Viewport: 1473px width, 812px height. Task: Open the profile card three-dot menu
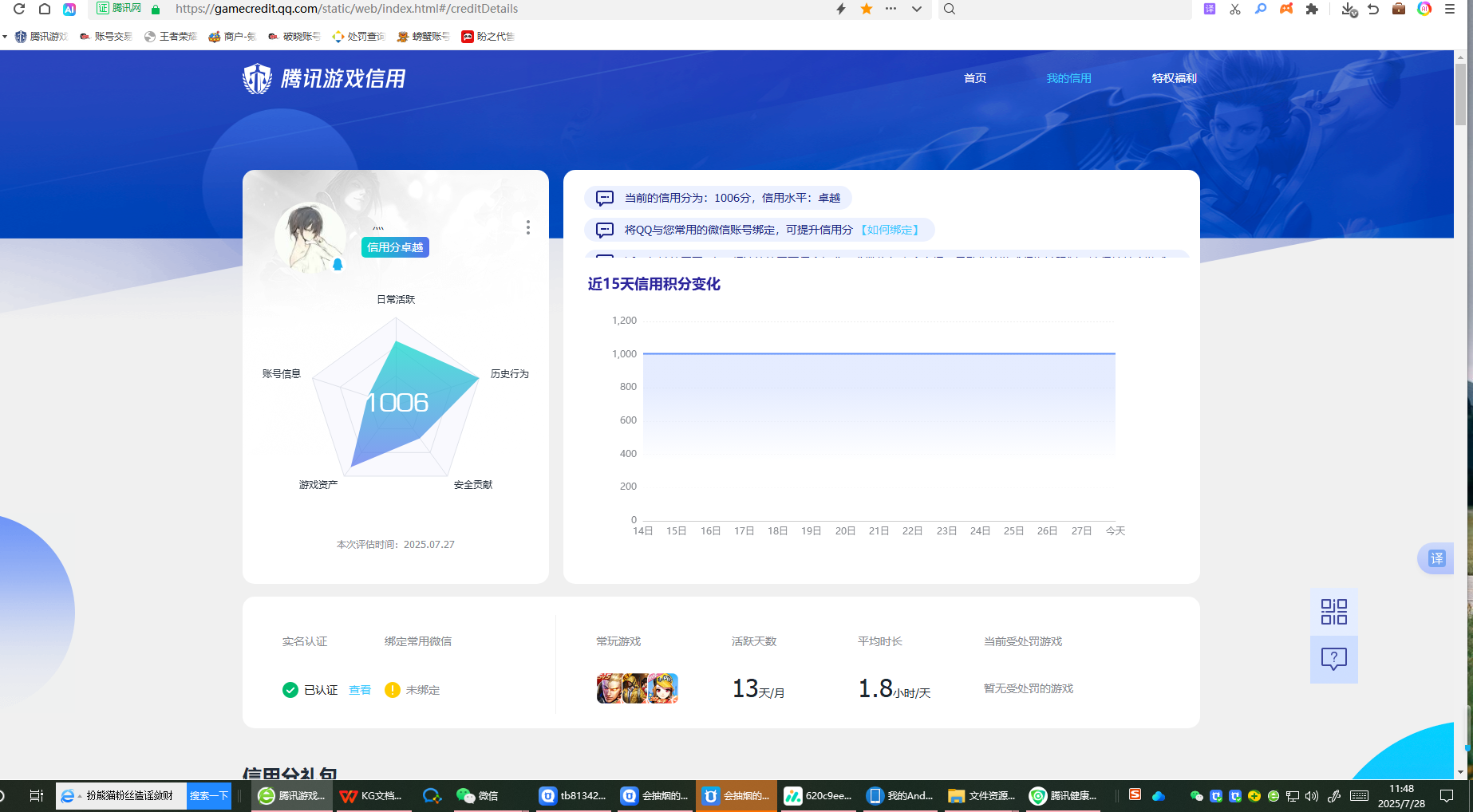click(527, 227)
